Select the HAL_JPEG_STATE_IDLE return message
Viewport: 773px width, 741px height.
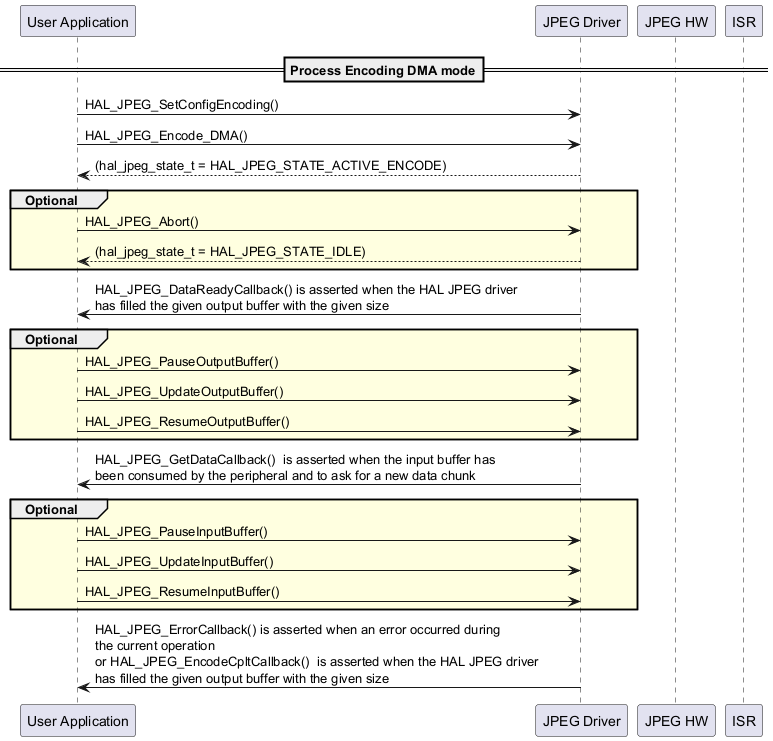point(230,251)
